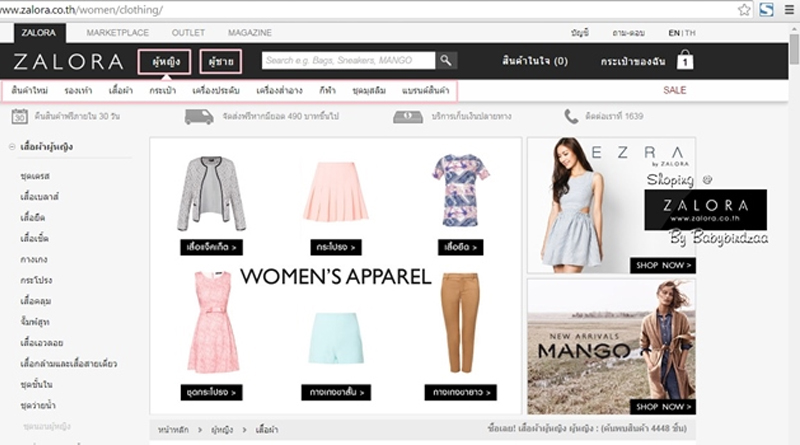Open the pink lace dress image
Viewport: 800px width, 445px height.
point(213,323)
